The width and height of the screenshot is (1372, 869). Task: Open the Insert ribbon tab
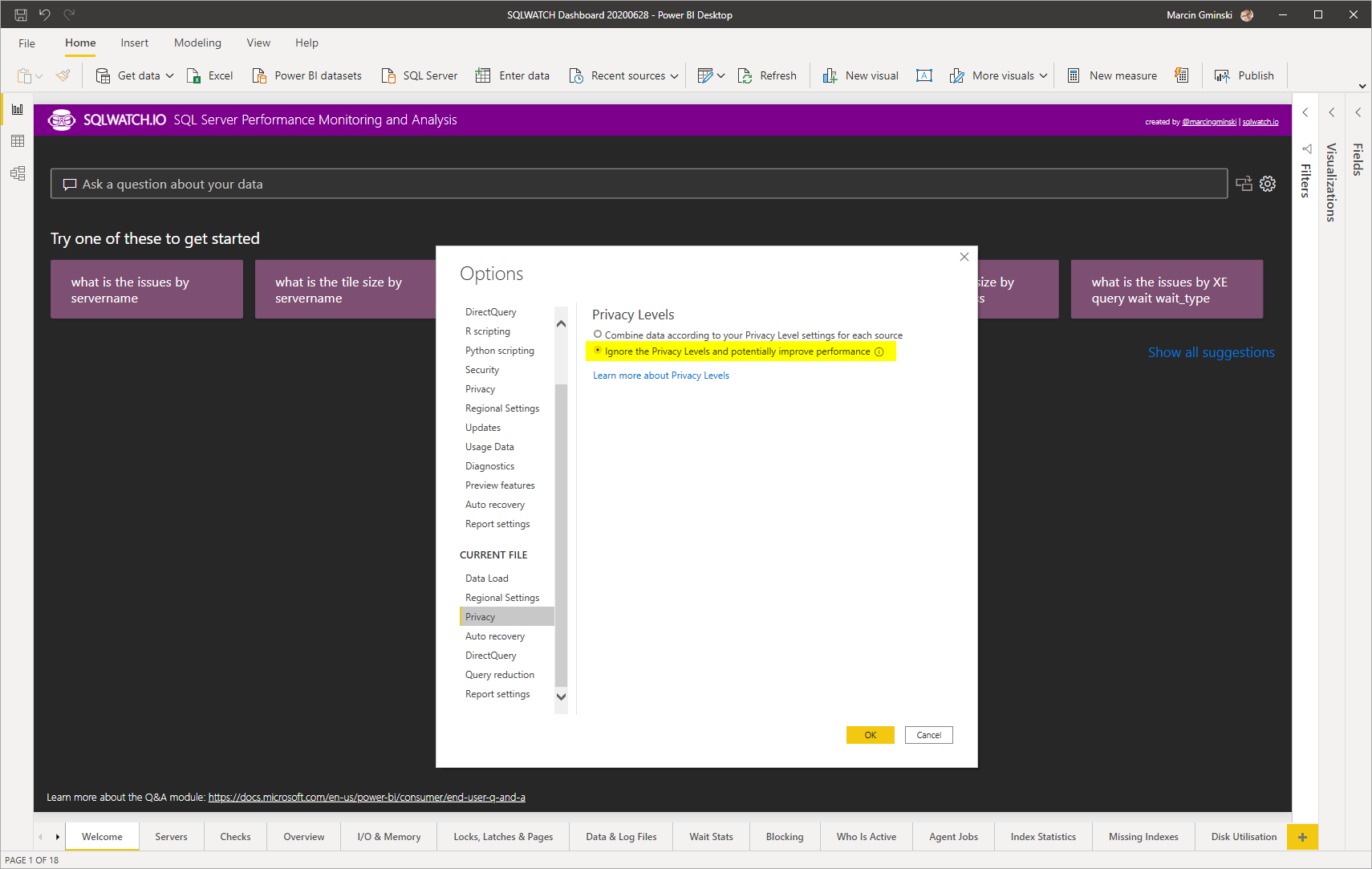coord(135,43)
